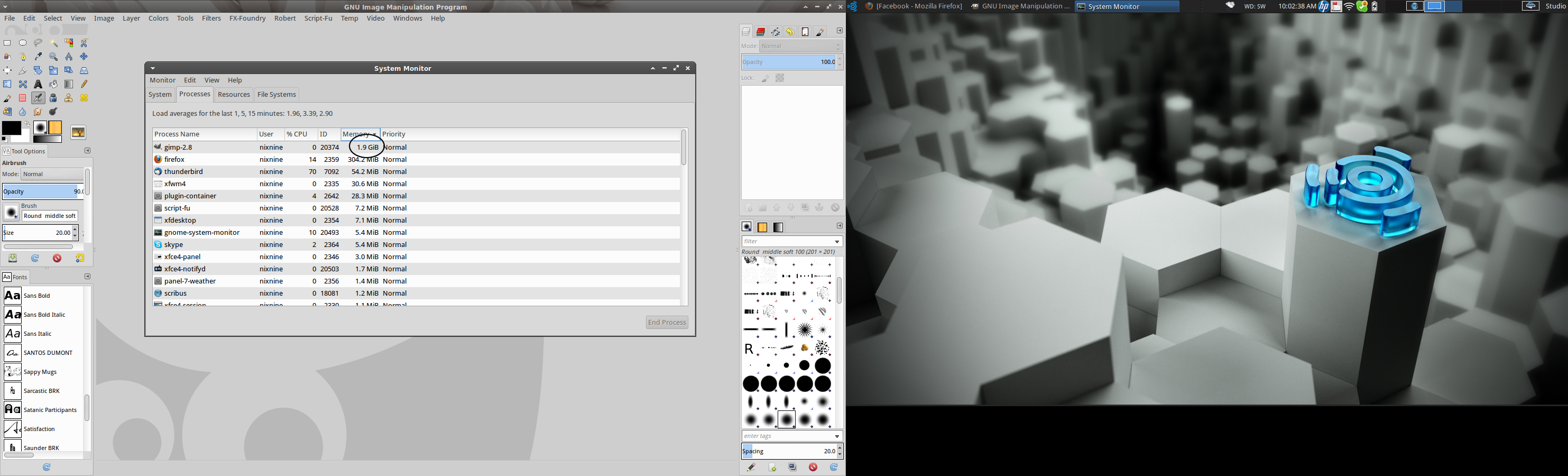Select the Zoom magnifier tool
The width and height of the screenshot is (1568, 476).
pyautogui.click(x=53, y=57)
